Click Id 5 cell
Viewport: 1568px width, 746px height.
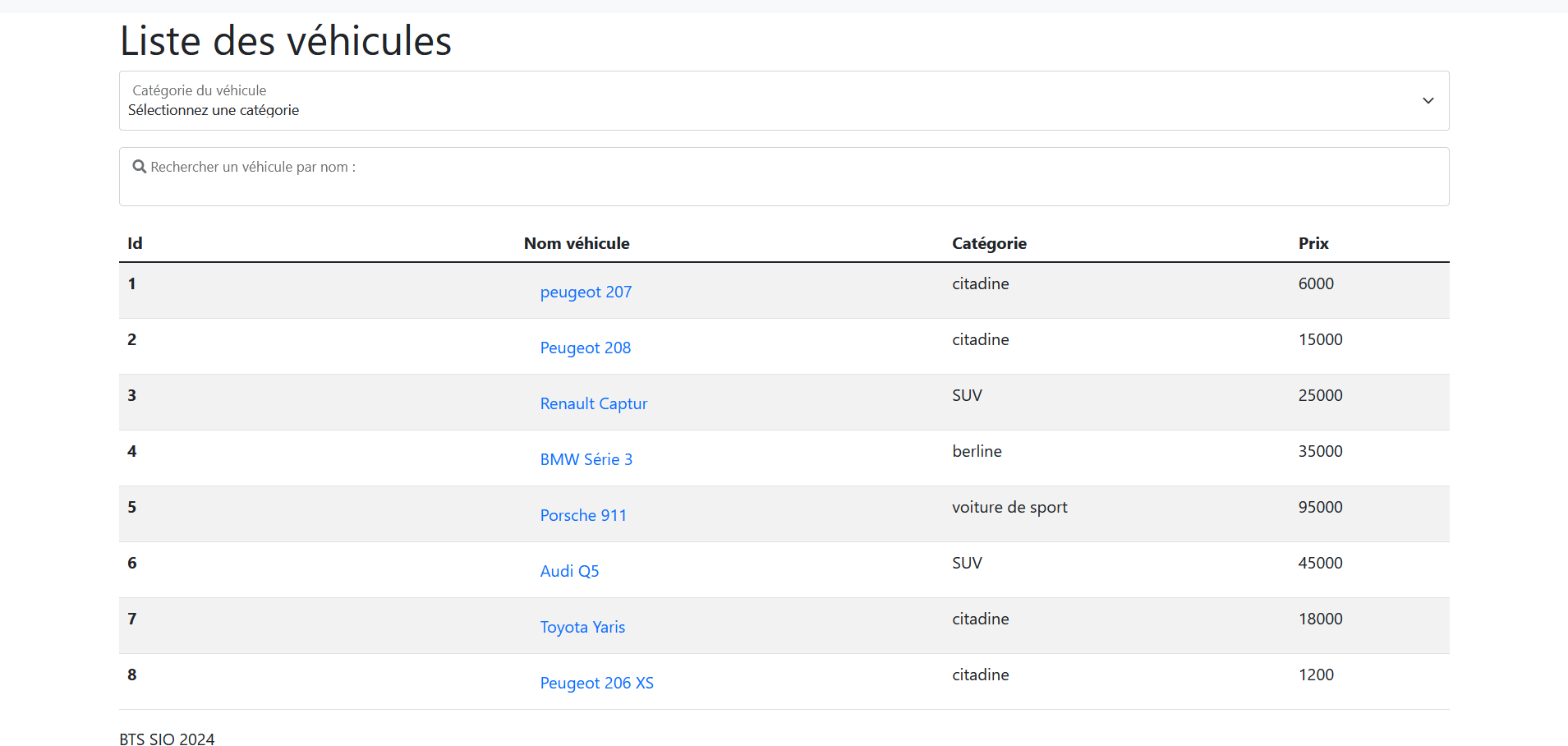tap(131, 507)
